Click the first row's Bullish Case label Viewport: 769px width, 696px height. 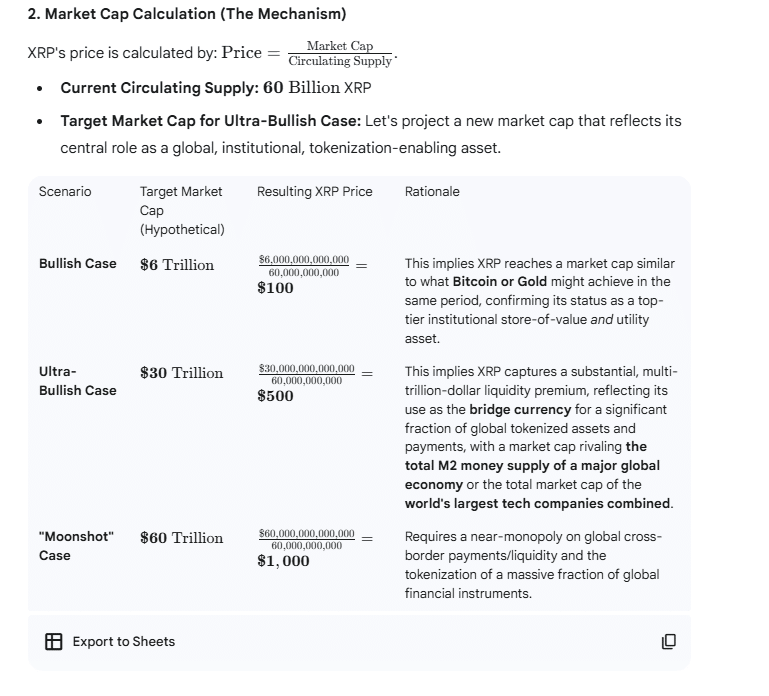tap(77, 264)
